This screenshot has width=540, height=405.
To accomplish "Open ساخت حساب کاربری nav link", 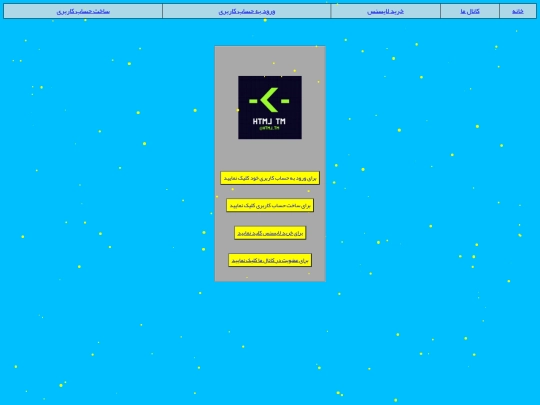I will tap(83, 11).
